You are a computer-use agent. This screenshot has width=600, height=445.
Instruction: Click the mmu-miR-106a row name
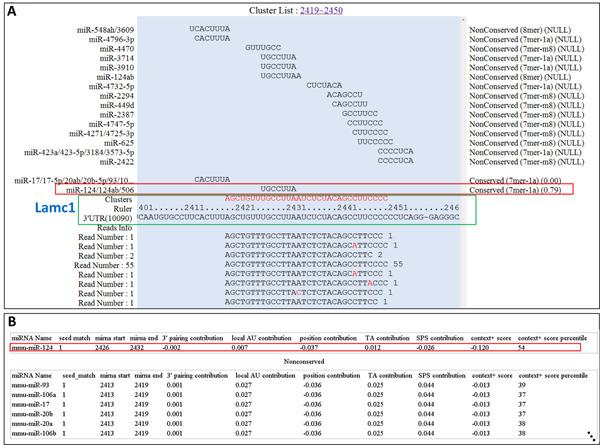click(34, 394)
